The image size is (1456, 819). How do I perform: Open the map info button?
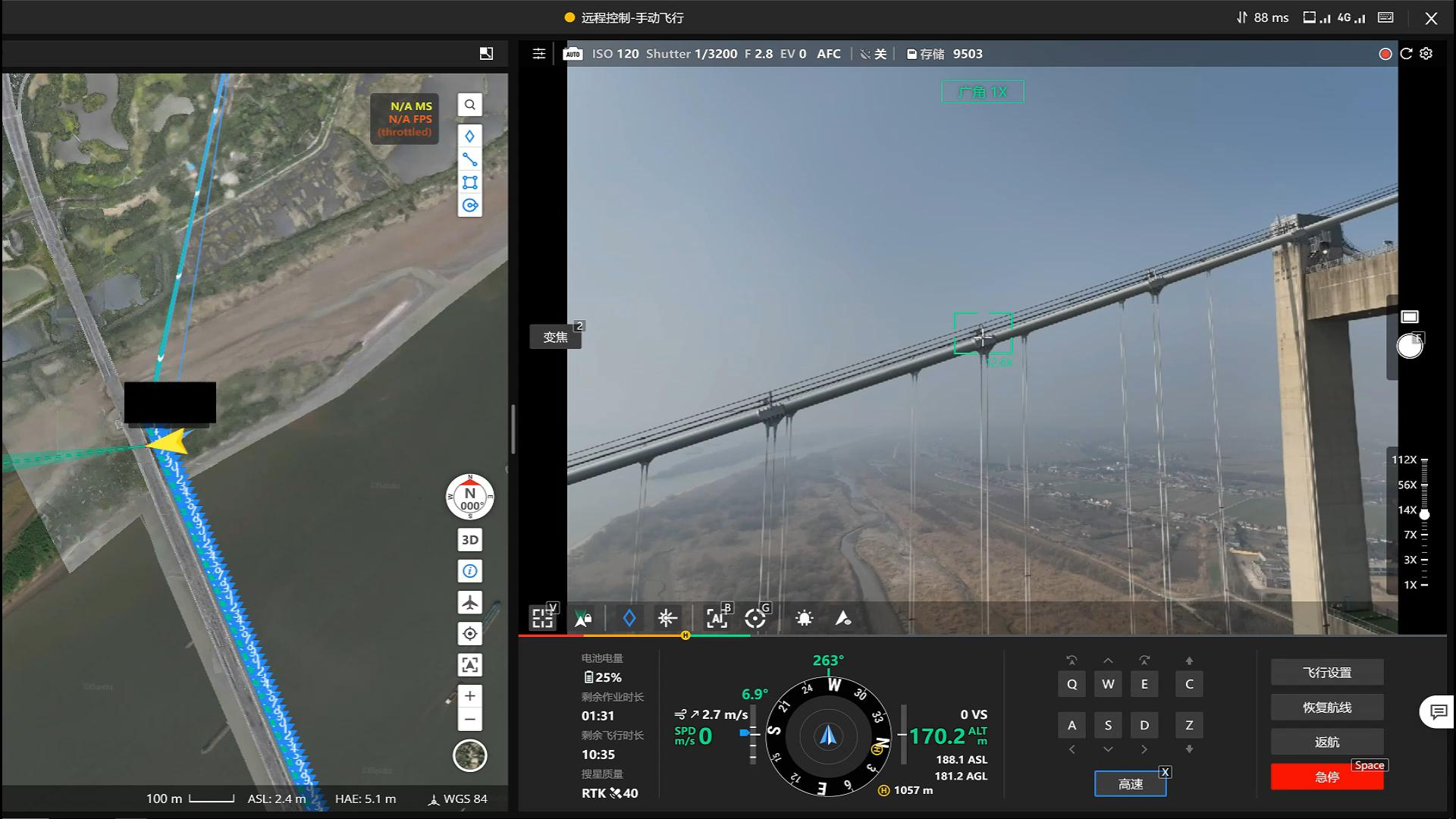470,571
